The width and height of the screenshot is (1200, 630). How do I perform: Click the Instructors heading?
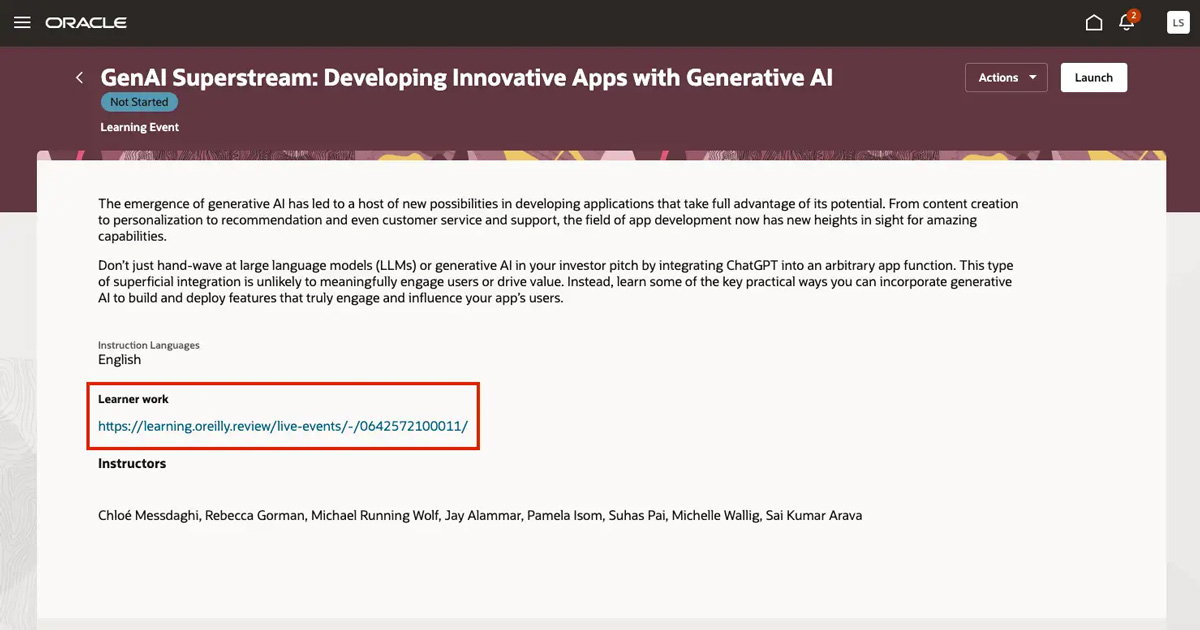(132, 463)
